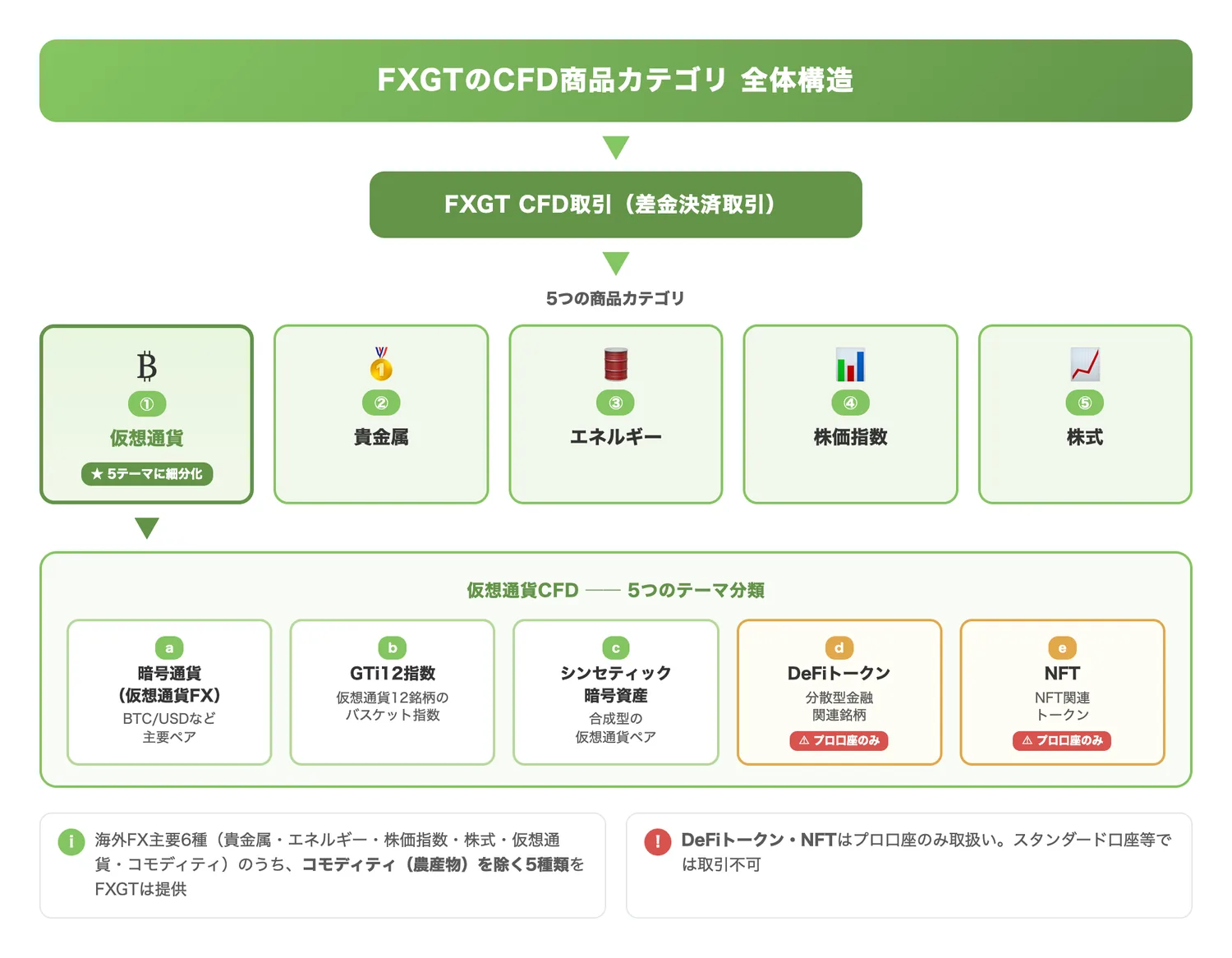
Task: Click the ★ 5テーマに細分化 badge
Action: point(147,474)
